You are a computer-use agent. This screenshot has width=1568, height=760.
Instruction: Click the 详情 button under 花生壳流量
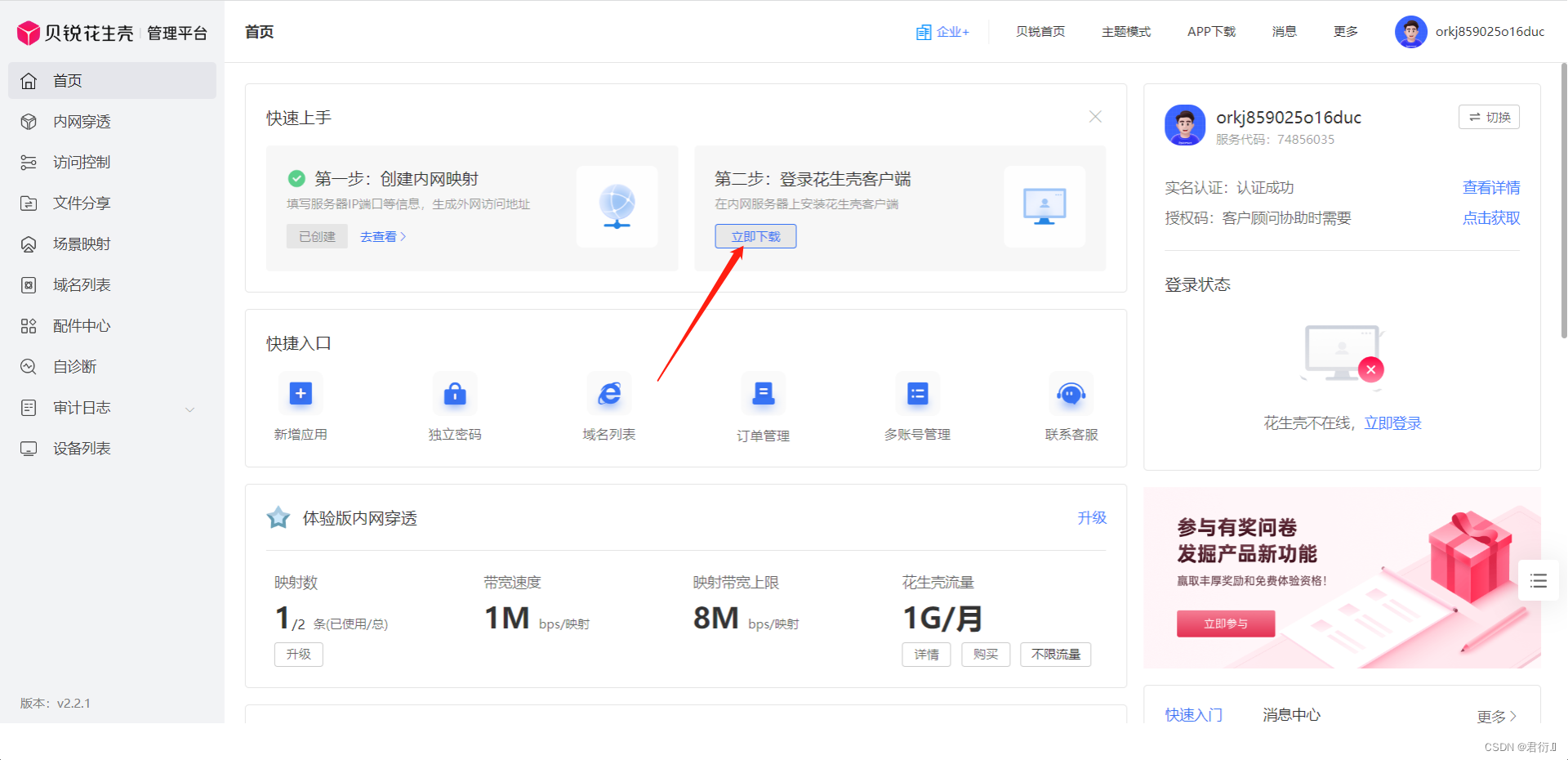(926, 655)
